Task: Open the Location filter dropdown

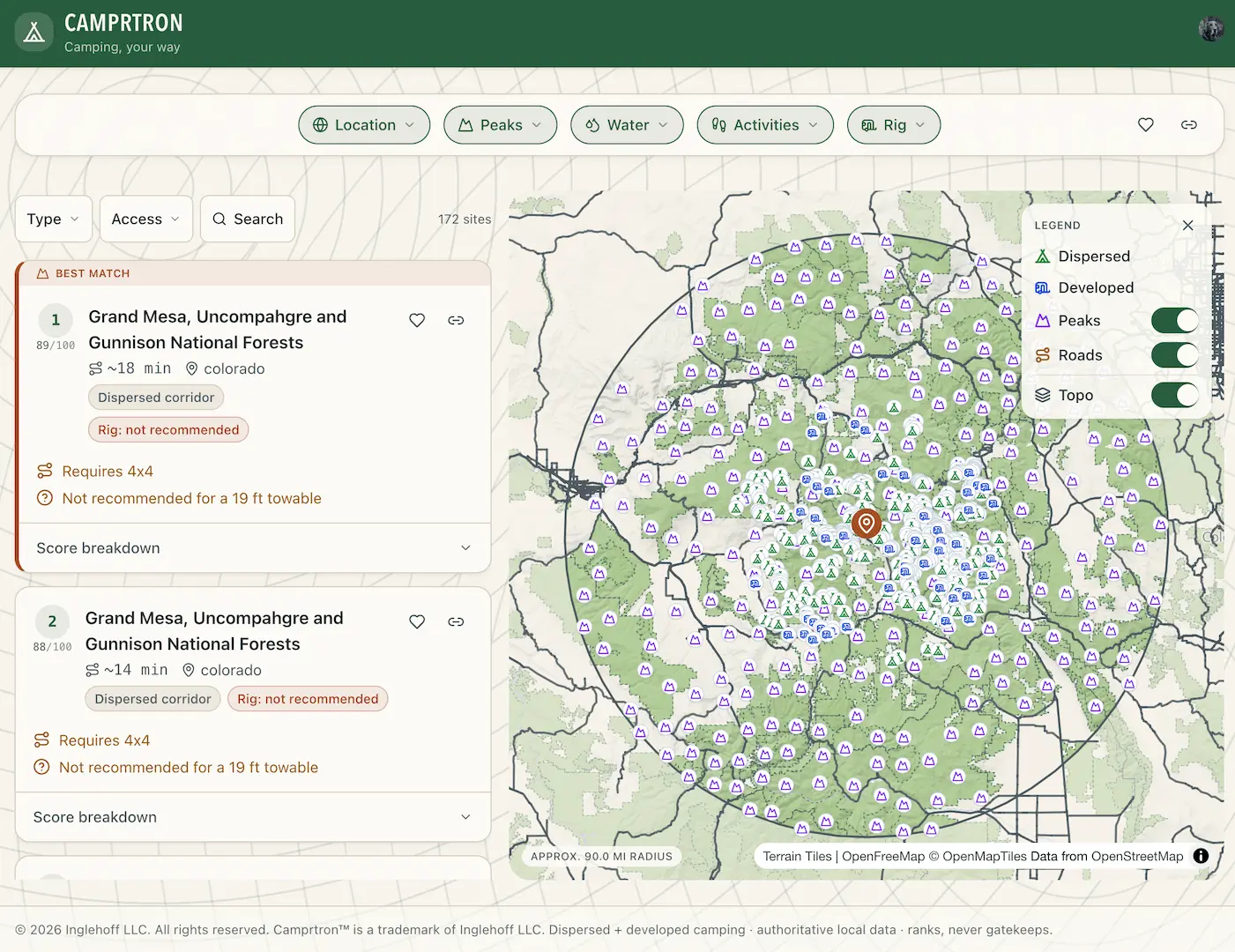Action: (x=364, y=125)
